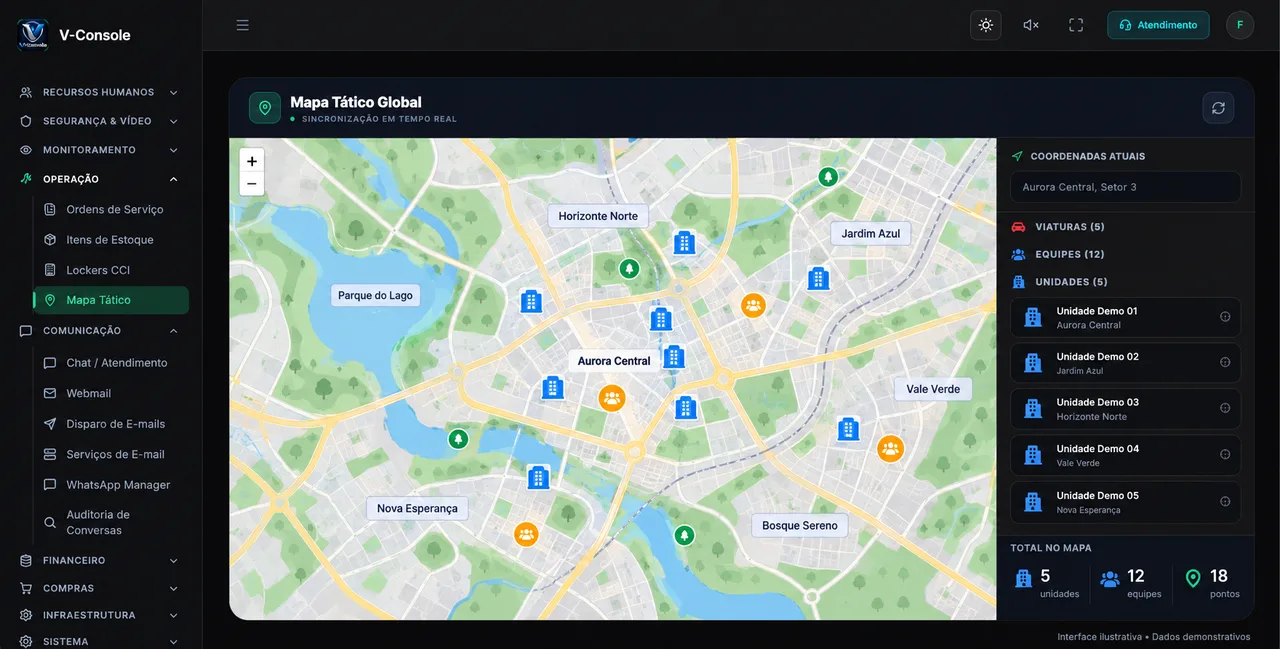Image resolution: width=1280 pixels, height=649 pixels.
Task: Zoom out on the map
Action: (x=252, y=184)
